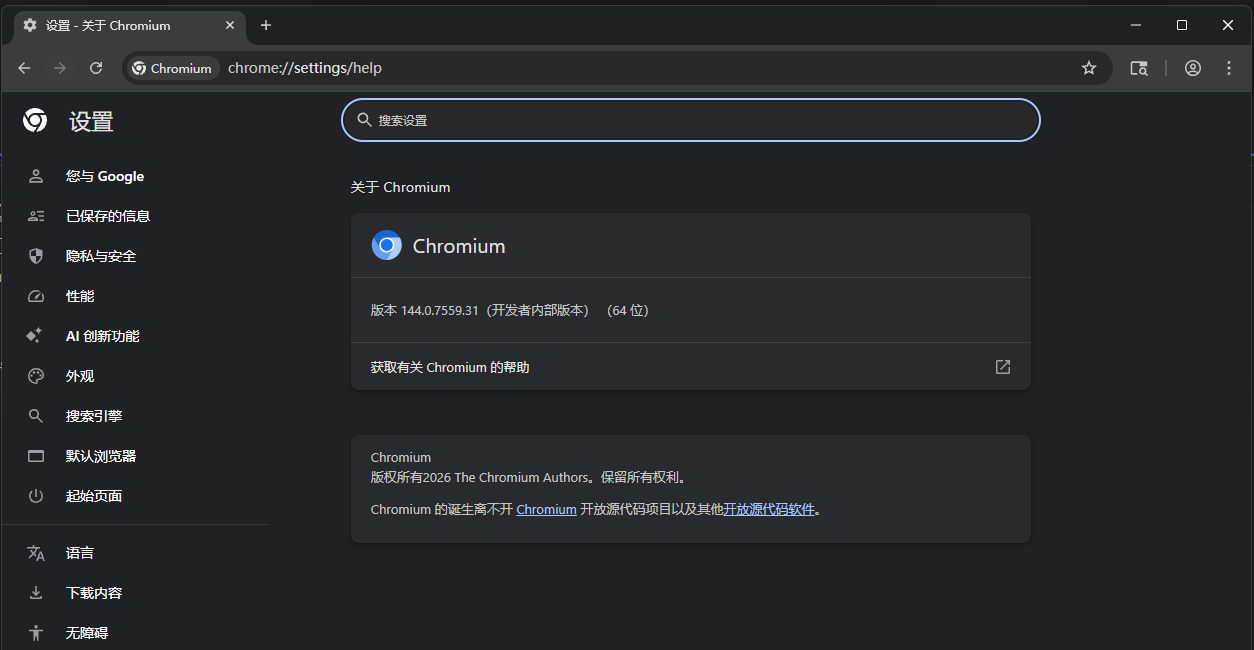Image resolution: width=1254 pixels, height=650 pixels.
Task: Open 获取有关 Chromium 的帮助 row
Action: (691, 367)
